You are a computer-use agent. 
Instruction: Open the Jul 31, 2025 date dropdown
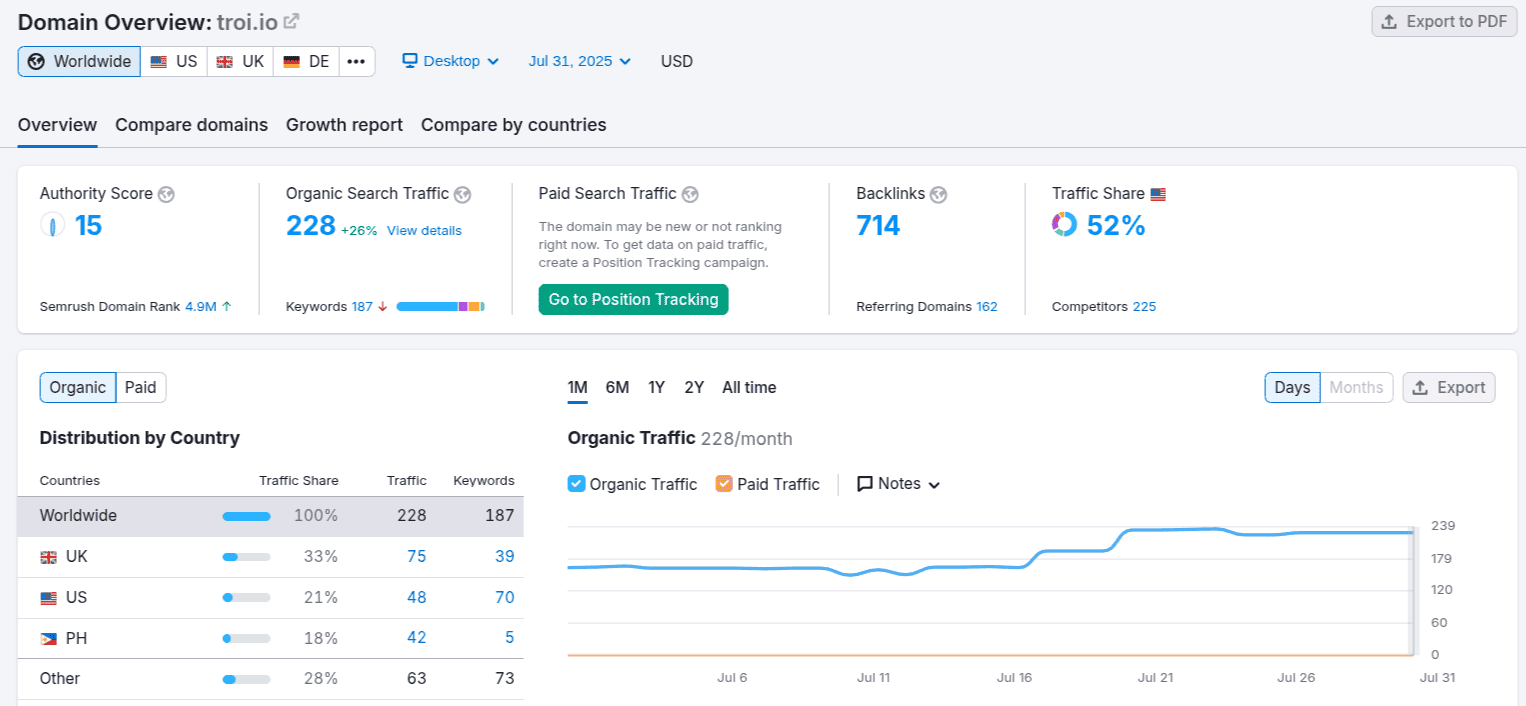click(580, 61)
